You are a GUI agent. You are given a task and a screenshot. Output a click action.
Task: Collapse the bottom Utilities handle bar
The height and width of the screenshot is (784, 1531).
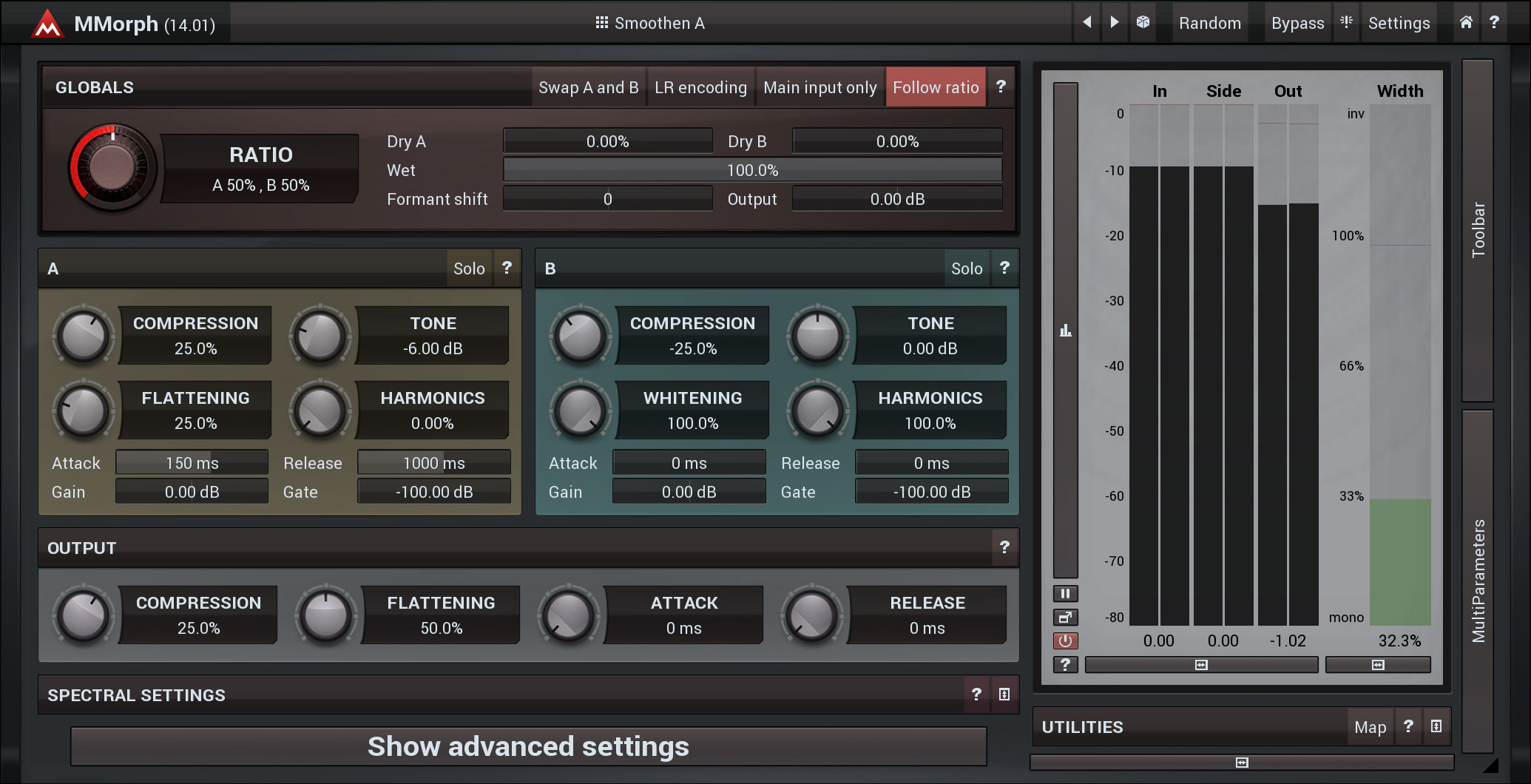point(1242,762)
